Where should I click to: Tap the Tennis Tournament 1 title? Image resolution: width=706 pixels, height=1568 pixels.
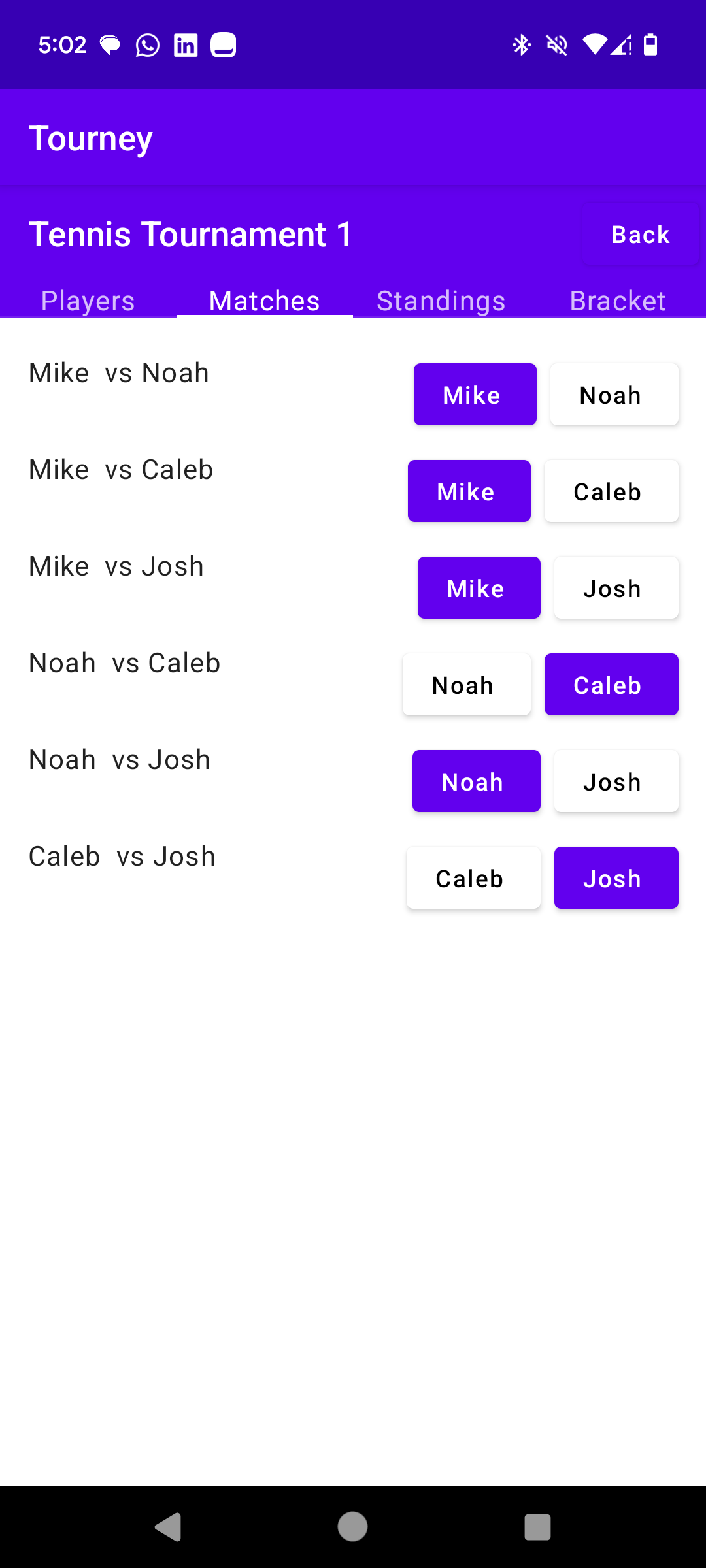point(190,235)
